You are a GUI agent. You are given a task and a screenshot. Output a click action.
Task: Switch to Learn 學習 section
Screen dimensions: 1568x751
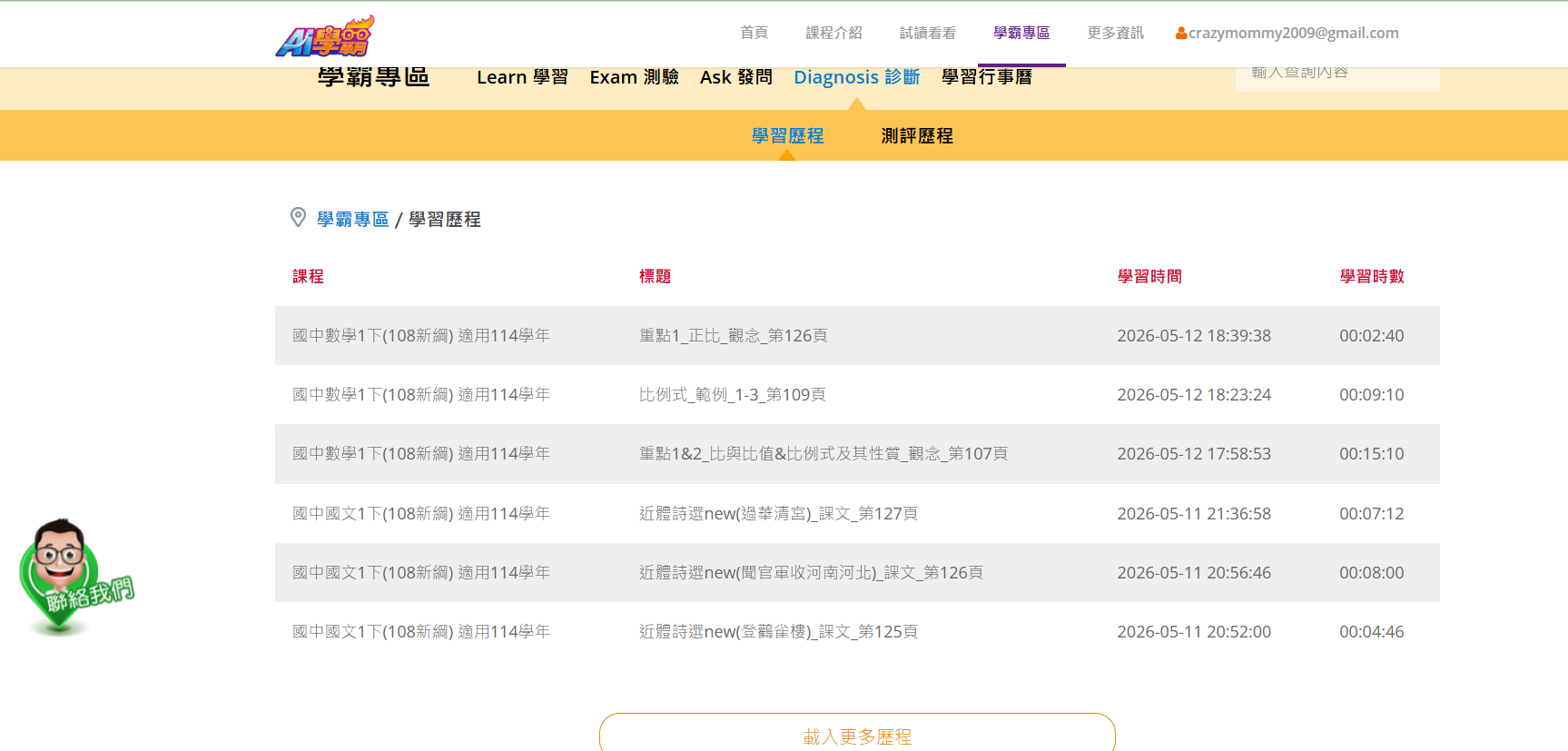click(x=522, y=77)
